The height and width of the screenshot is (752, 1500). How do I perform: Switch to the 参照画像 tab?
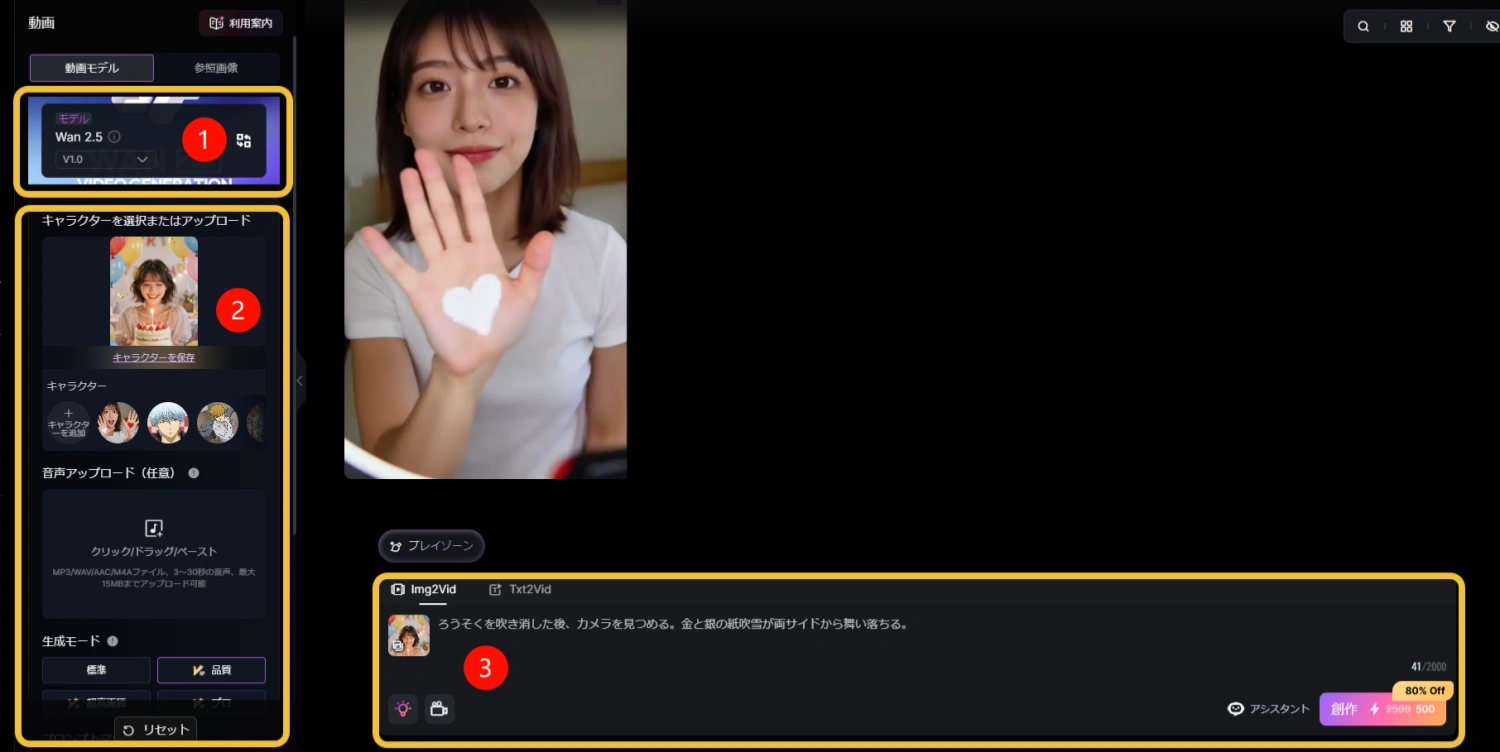tap(216, 68)
